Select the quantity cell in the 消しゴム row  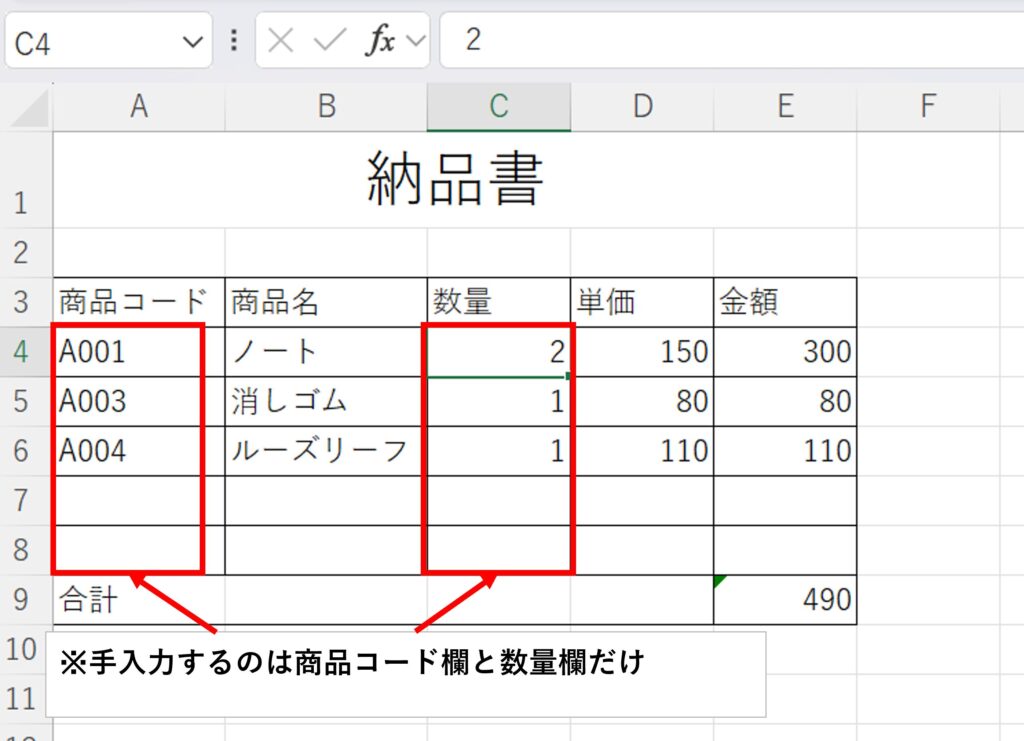(x=499, y=402)
